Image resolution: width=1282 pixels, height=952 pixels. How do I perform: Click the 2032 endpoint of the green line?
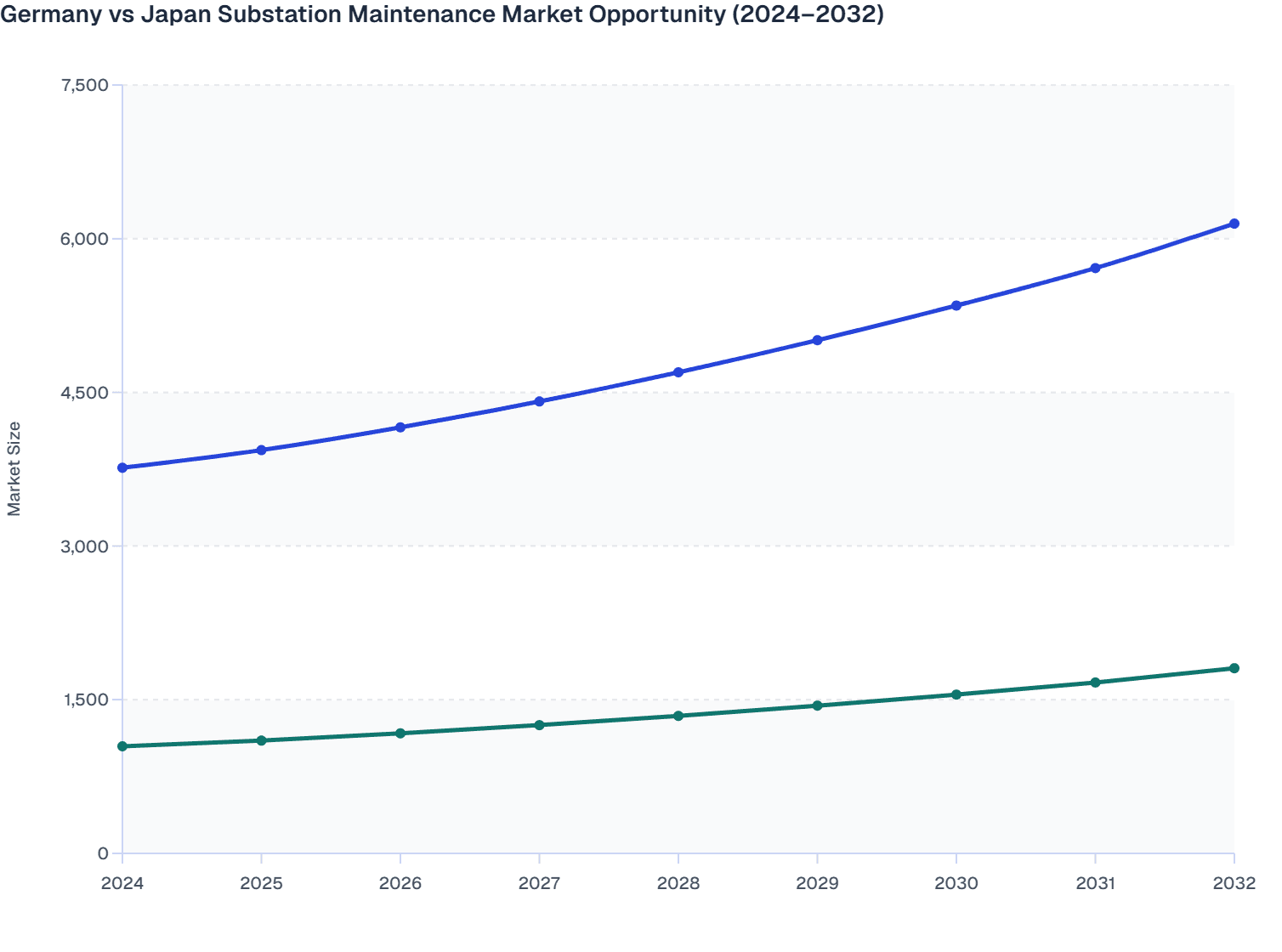tap(1234, 670)
